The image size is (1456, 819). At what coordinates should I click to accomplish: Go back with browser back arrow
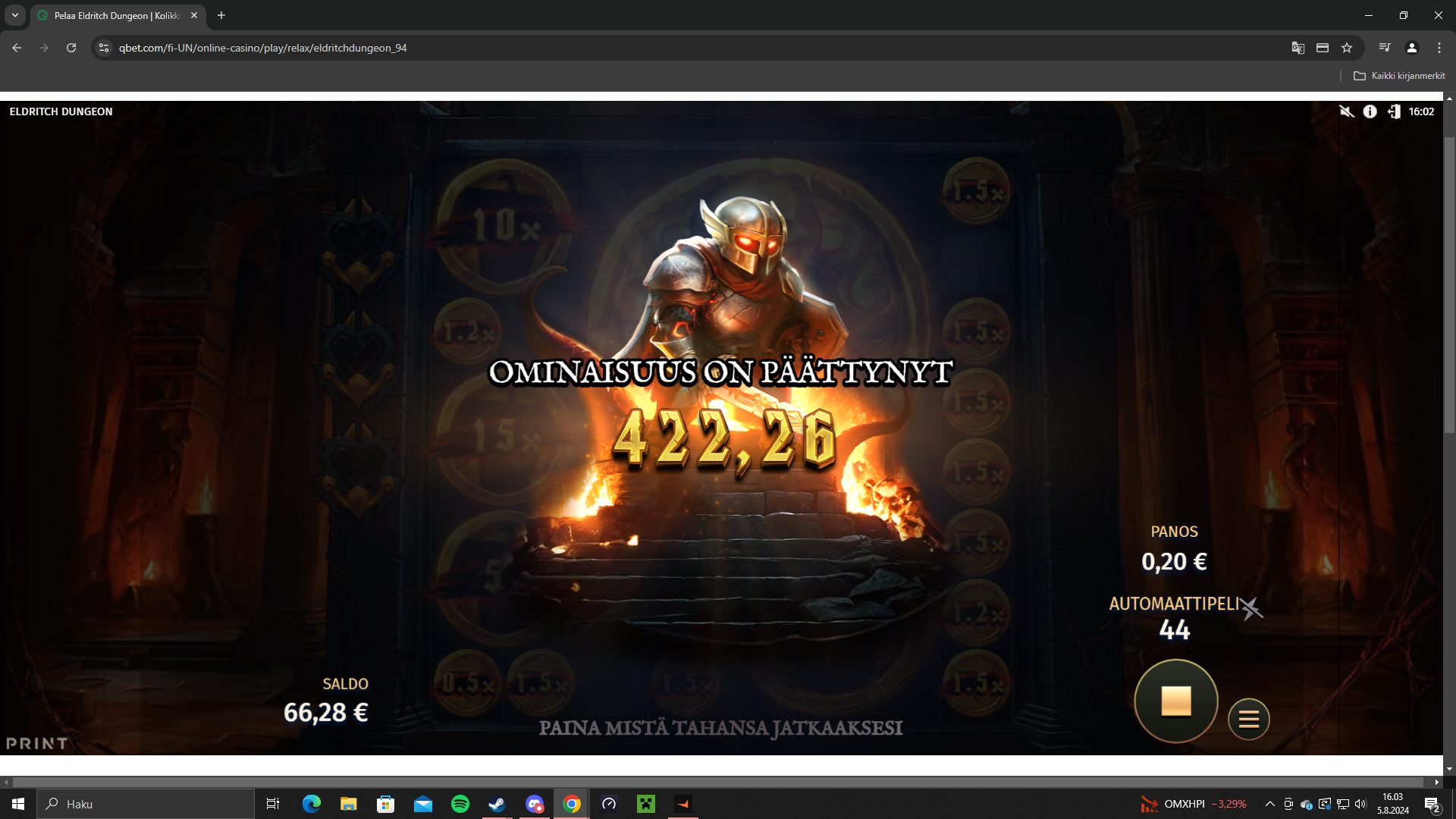click(17, 48)
